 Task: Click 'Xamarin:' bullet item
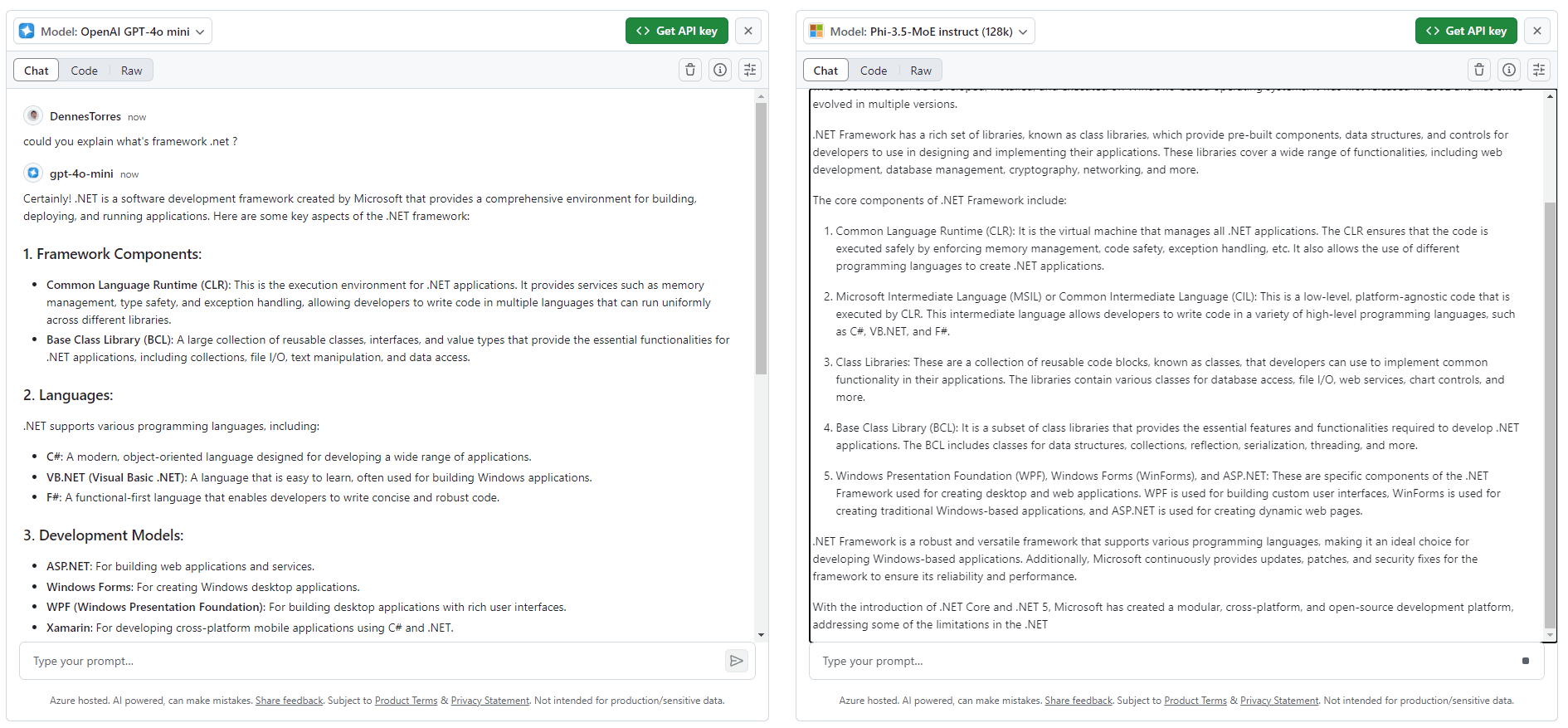pos(250,628)
